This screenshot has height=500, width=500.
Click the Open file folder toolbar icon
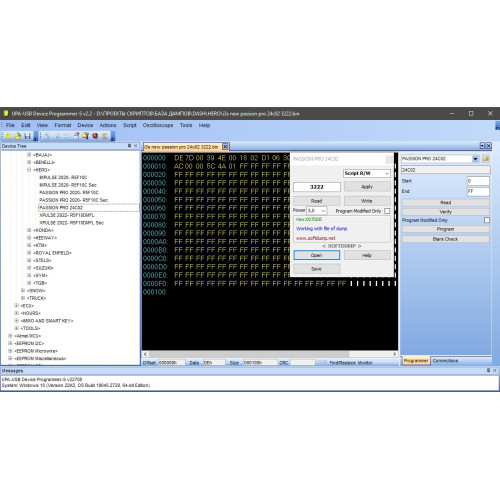tap(18, 136)
